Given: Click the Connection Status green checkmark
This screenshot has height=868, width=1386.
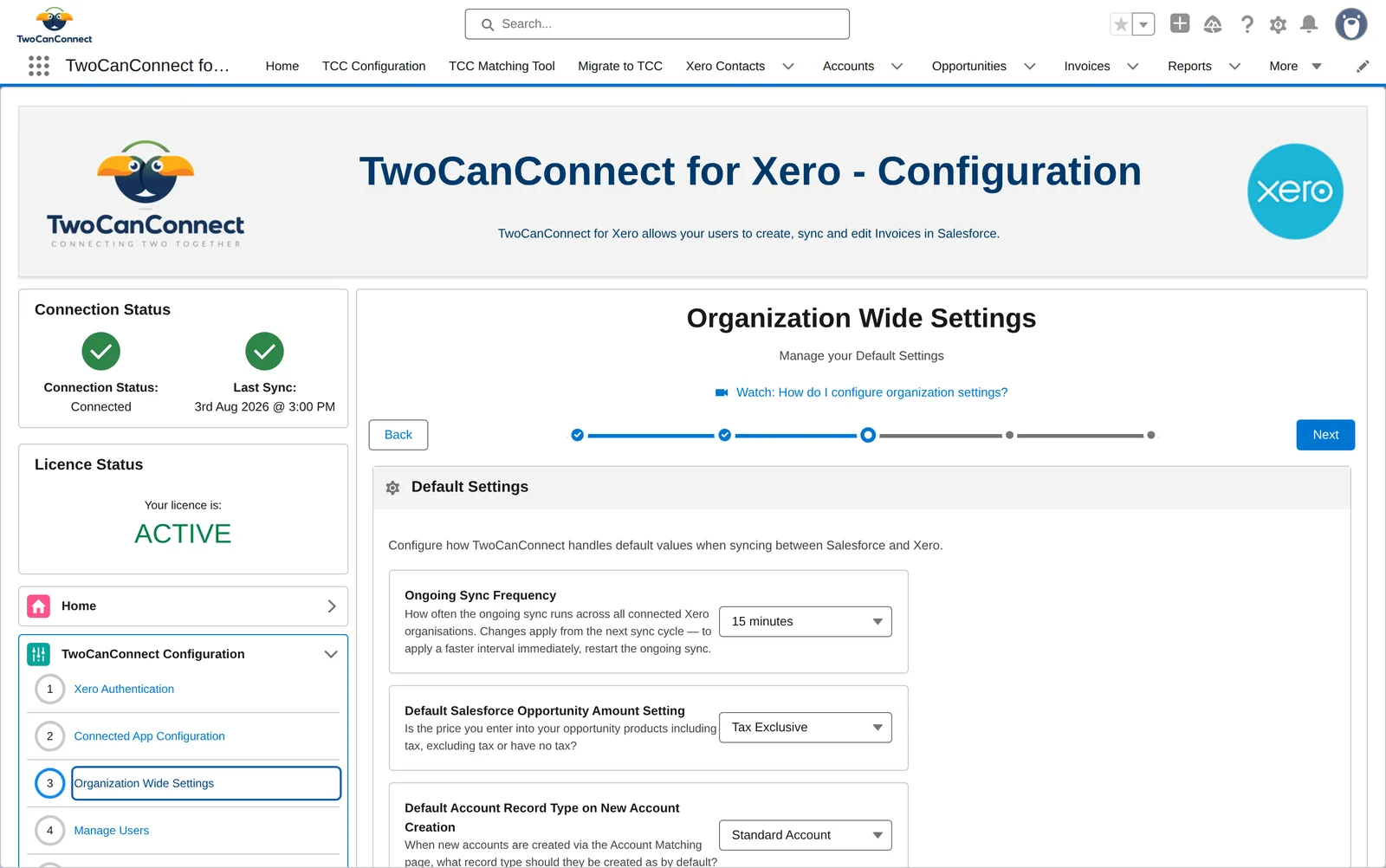Looking at the screenshot, I should (100, 351).
